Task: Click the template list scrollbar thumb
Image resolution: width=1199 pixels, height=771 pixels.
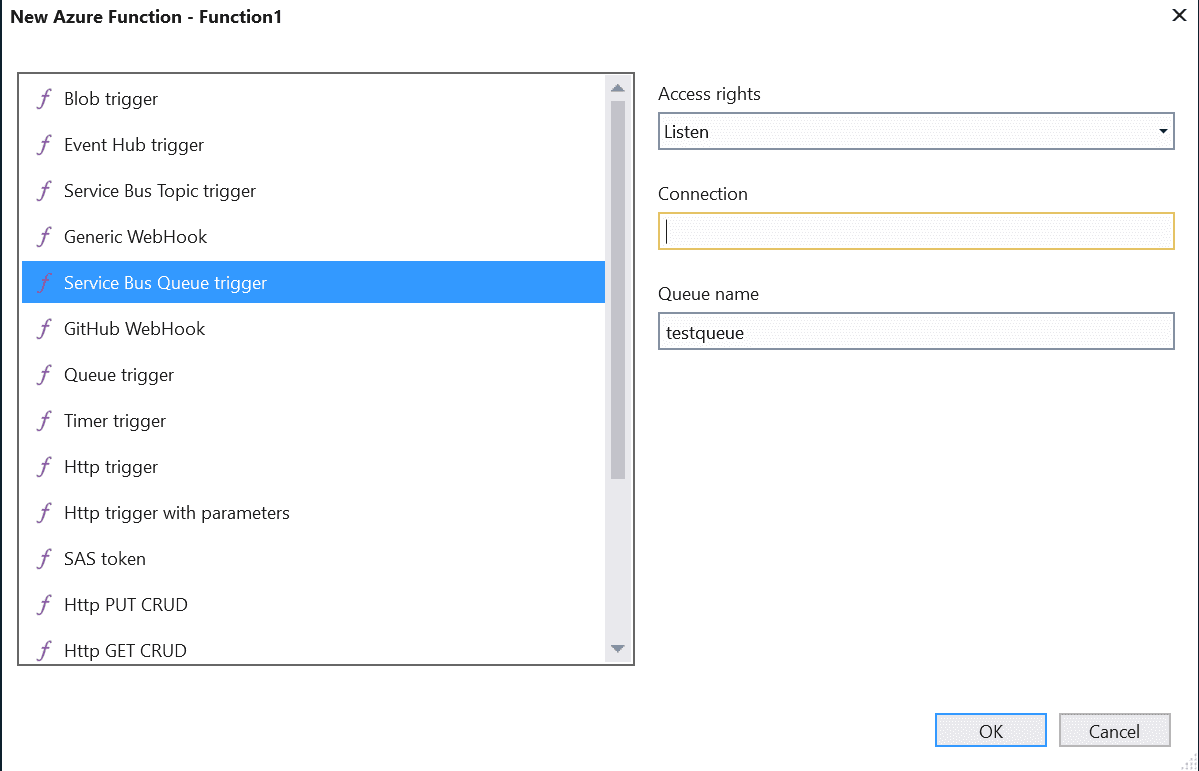Action: point(618,290)
